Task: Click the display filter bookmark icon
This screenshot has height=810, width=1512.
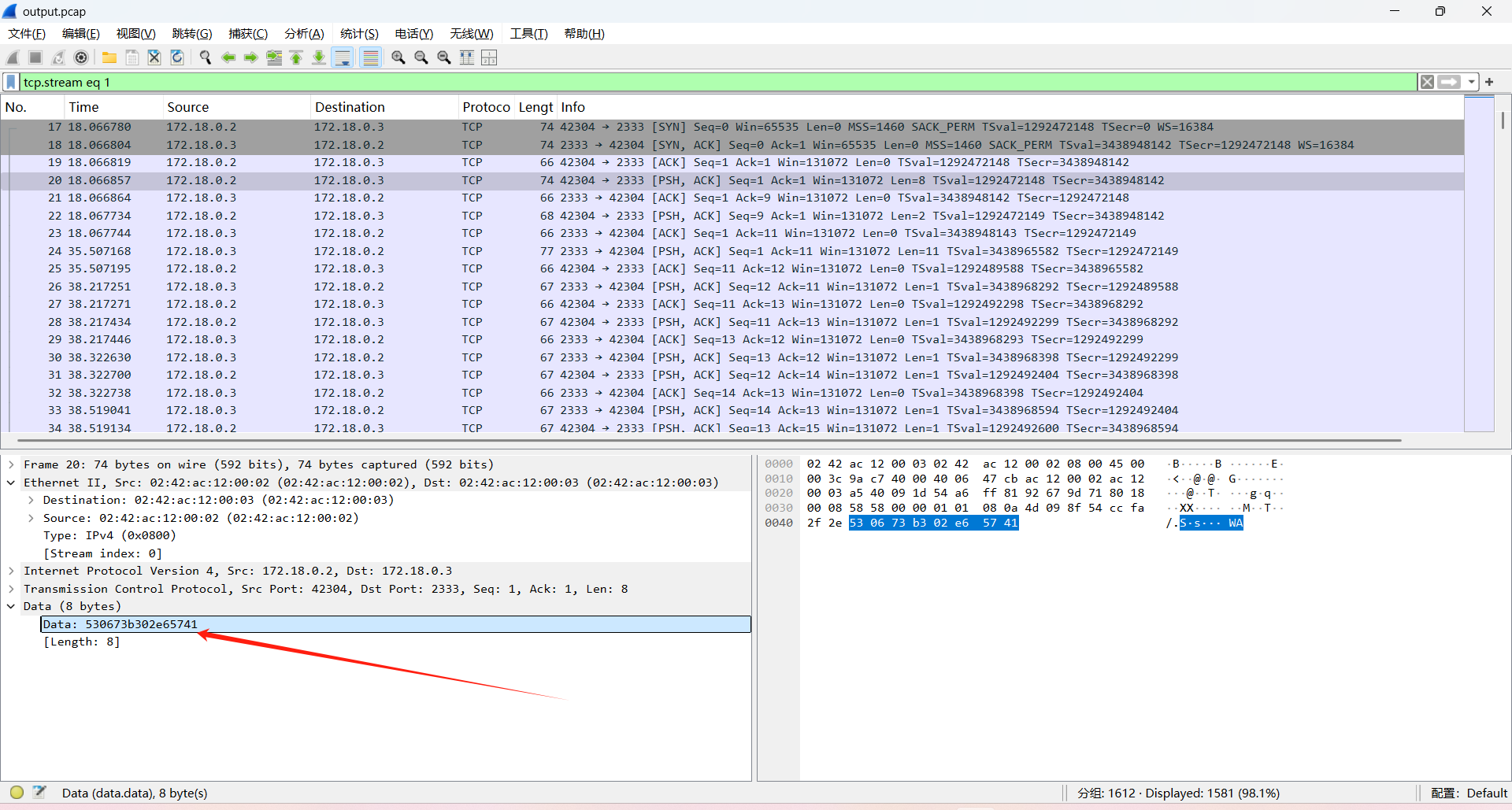Action: [x=11, y=82]
